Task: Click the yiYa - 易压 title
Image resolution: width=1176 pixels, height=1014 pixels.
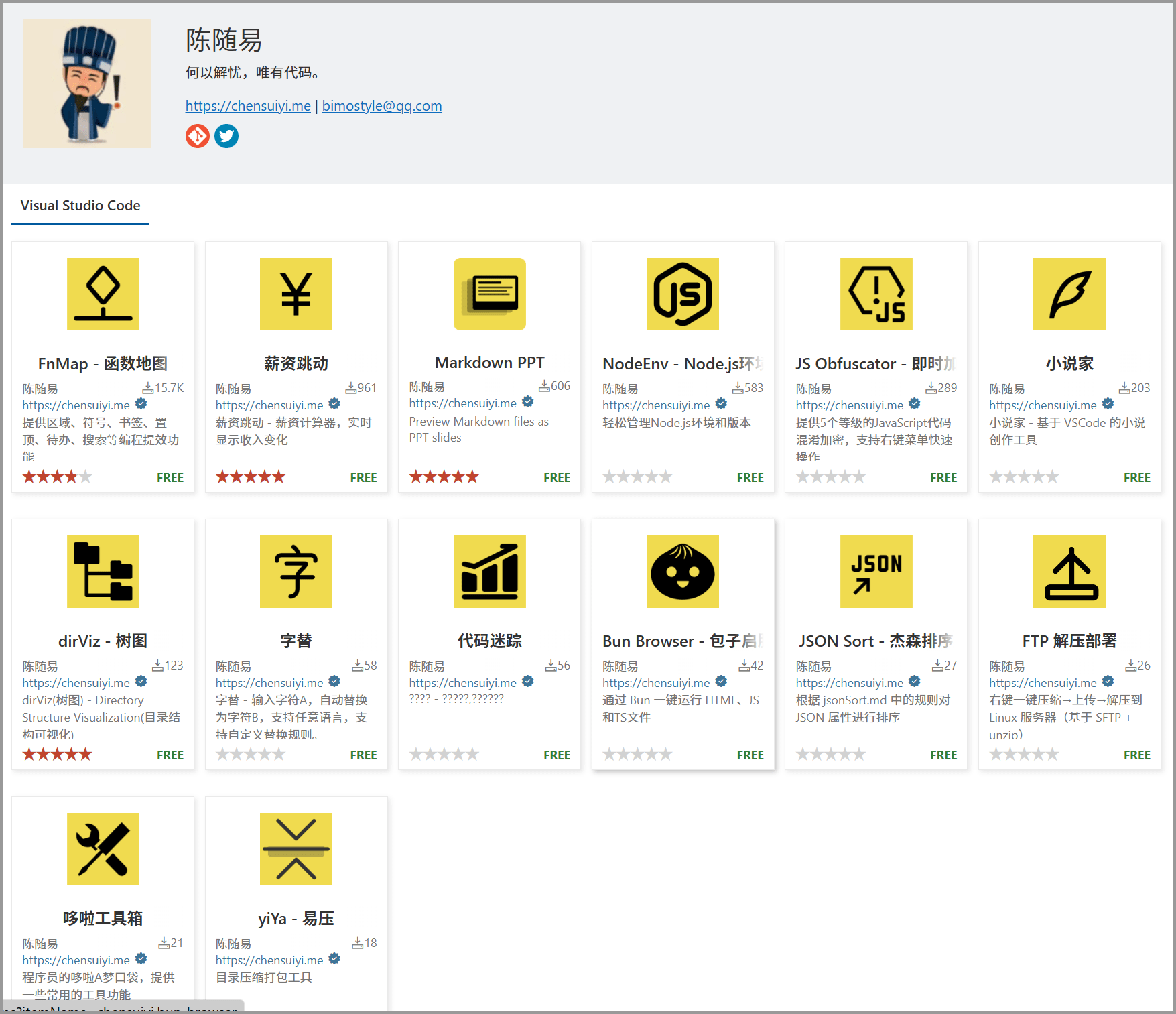Action: coord(296,919)
